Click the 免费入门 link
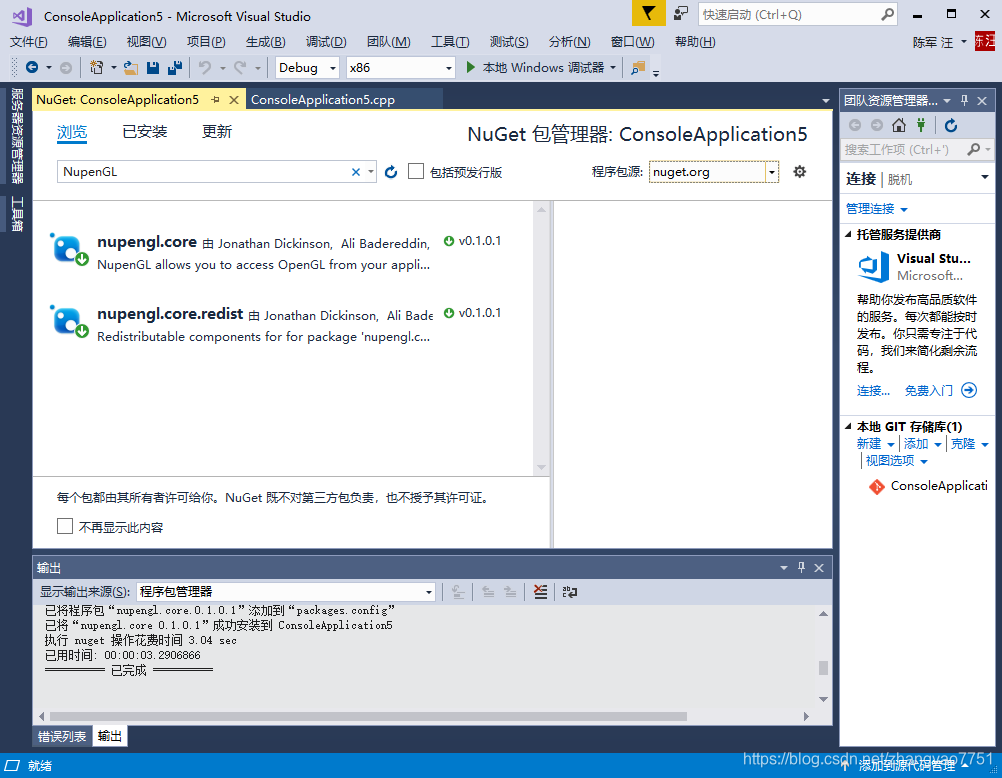 pos(929,391)
